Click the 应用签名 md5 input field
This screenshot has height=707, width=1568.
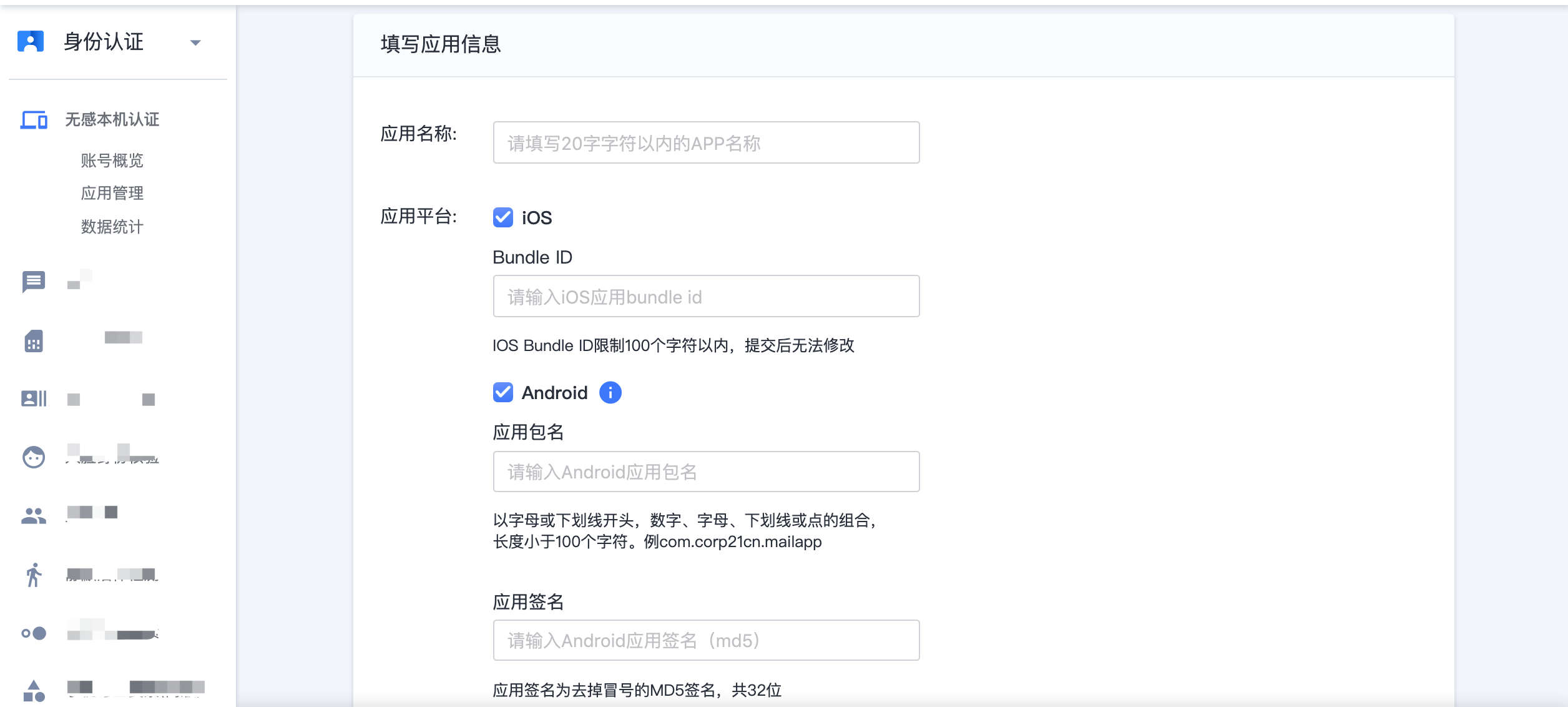[706, 640]
